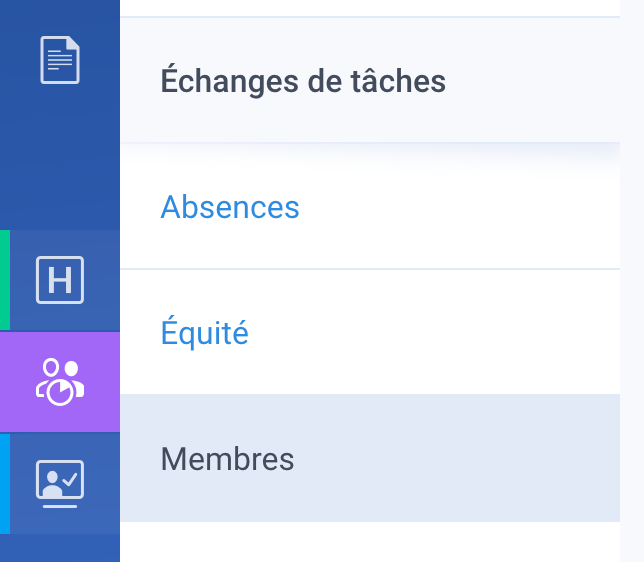Click the light gray strip at right edge

(x=632, y=281)
